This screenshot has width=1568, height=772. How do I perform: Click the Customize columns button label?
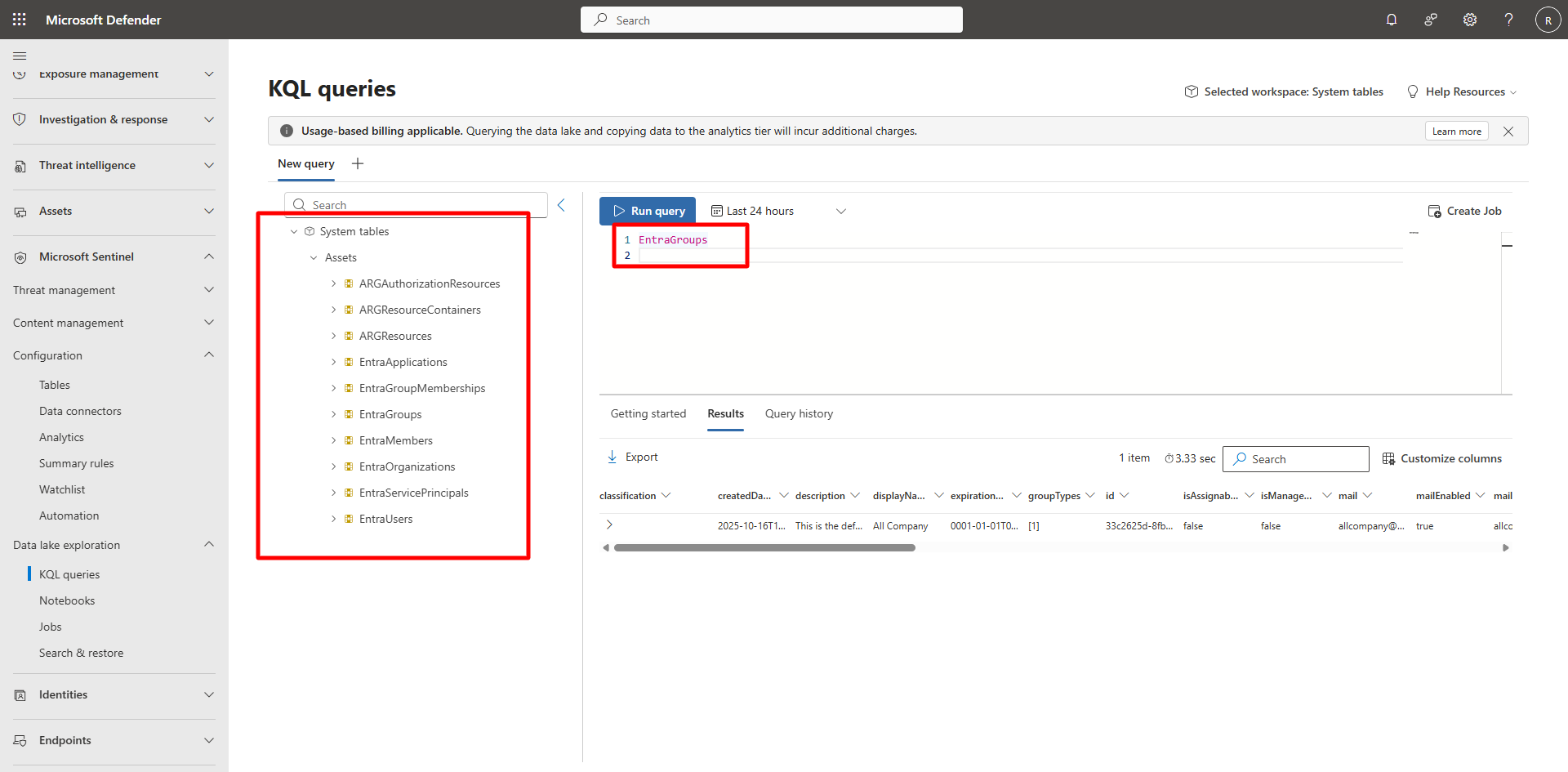tap(1451, 458)
